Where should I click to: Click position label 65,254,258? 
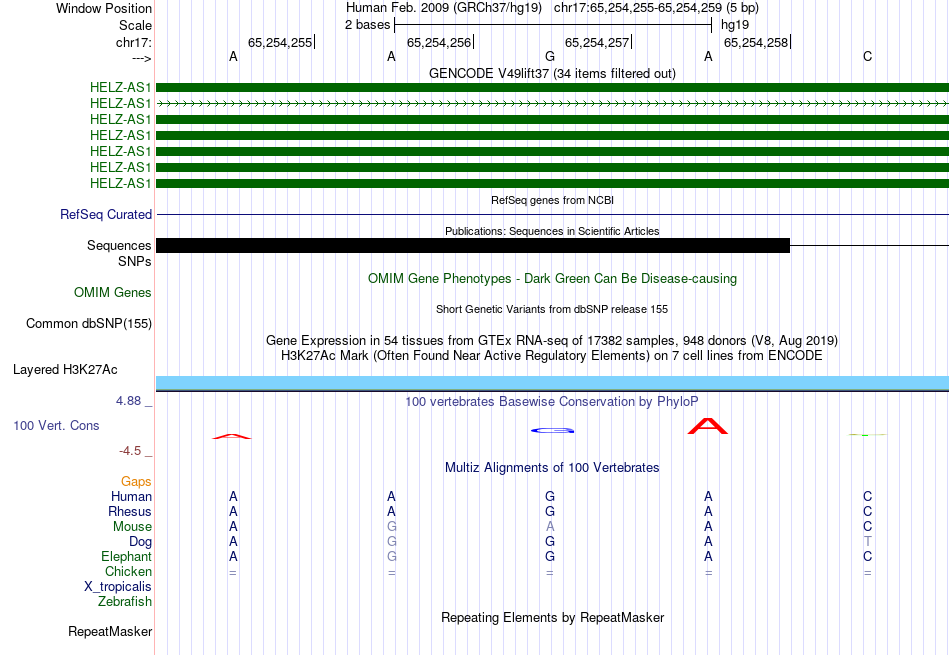(x=756, y=42)
